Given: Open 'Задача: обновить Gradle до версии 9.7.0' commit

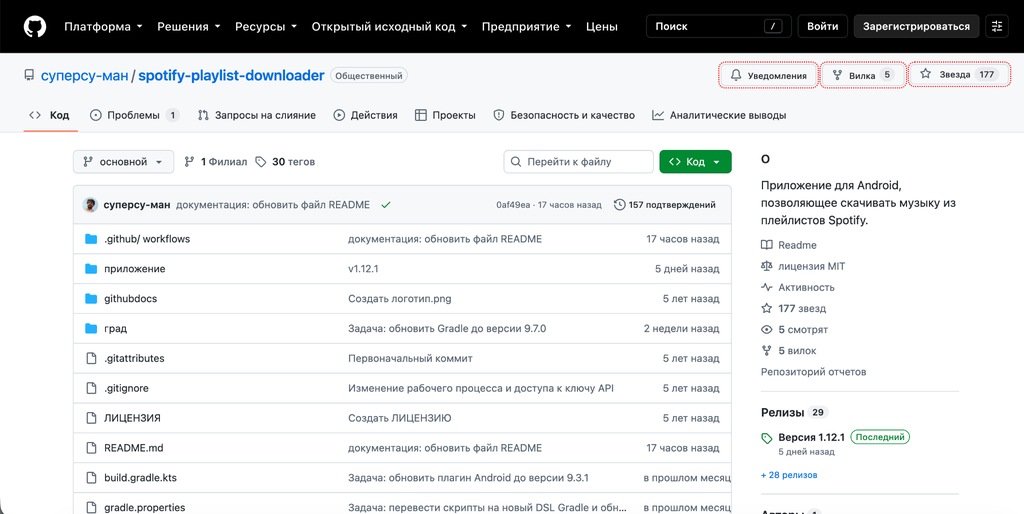Looking at the screenshot, I should click(x=447, y=329).
